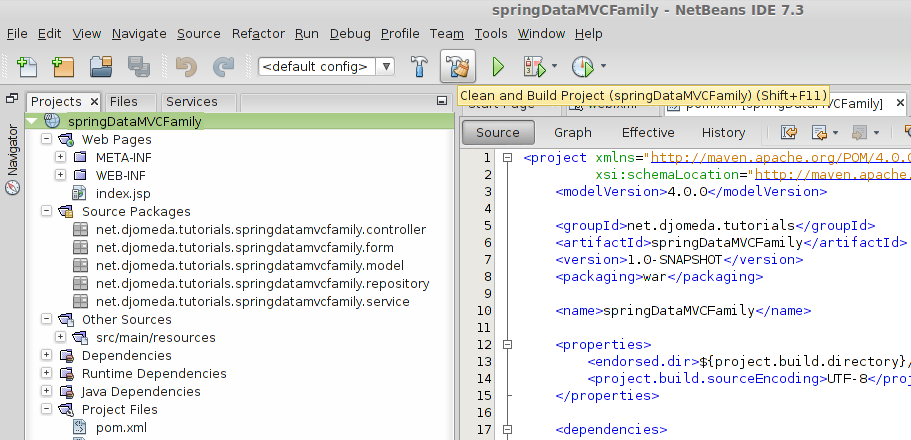Click the restore window group icon at the left edge
911x440 pixels.
coord(12,98)
